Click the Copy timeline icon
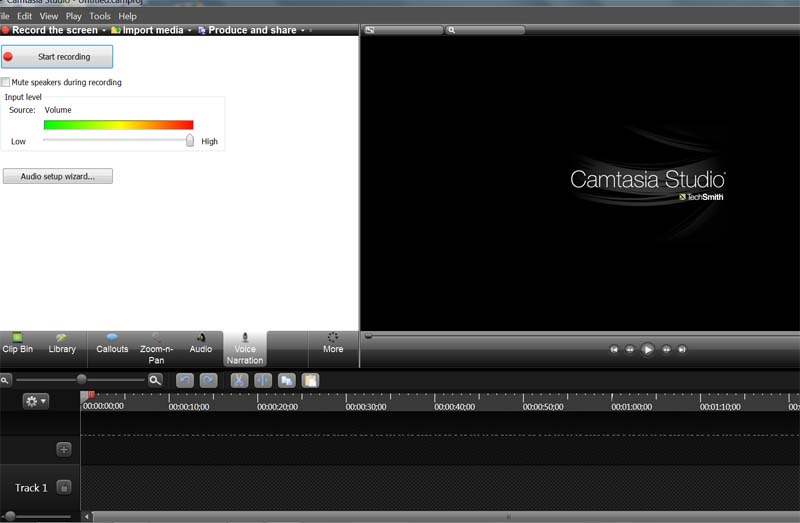The width and height of the screenshot is (800, 523). [x=287, y=381]
